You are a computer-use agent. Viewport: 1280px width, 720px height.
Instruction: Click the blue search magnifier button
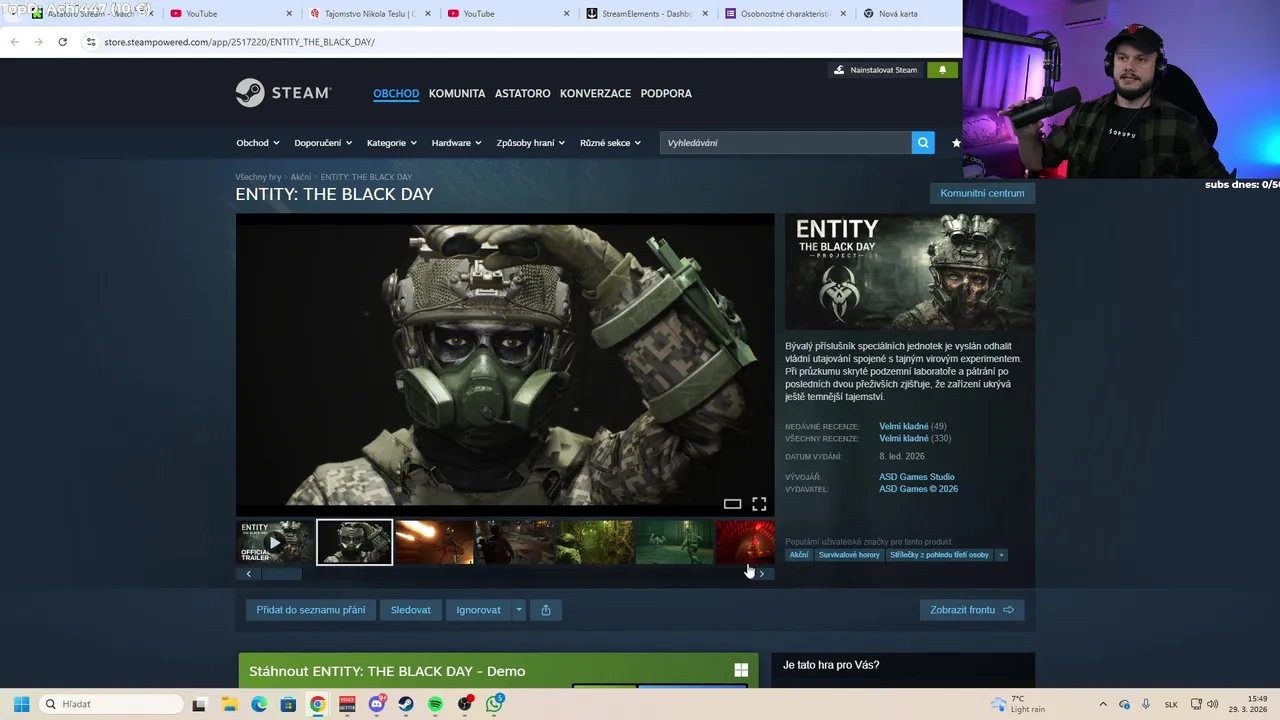click(923, 143)
